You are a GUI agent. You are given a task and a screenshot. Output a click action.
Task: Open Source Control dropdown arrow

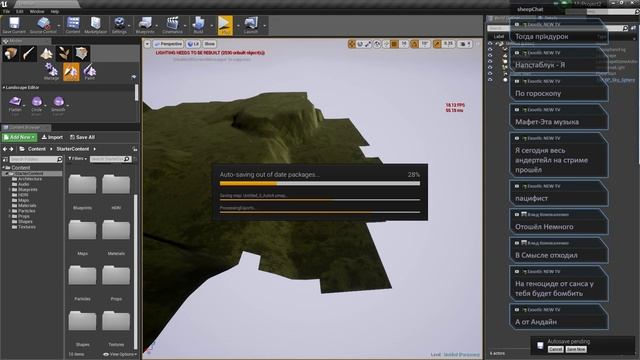point(60,25)
